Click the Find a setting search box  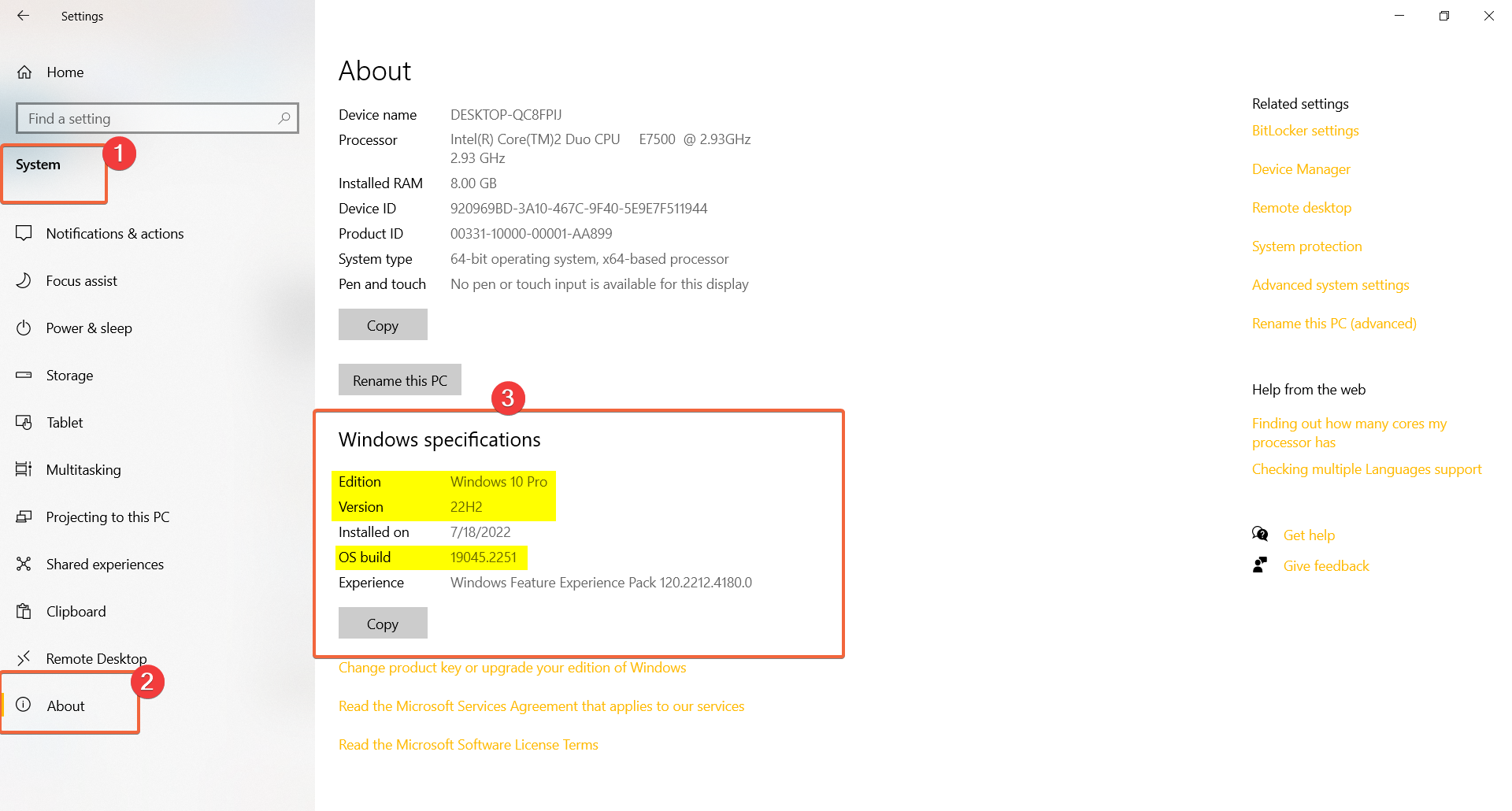tap(157, 118)
